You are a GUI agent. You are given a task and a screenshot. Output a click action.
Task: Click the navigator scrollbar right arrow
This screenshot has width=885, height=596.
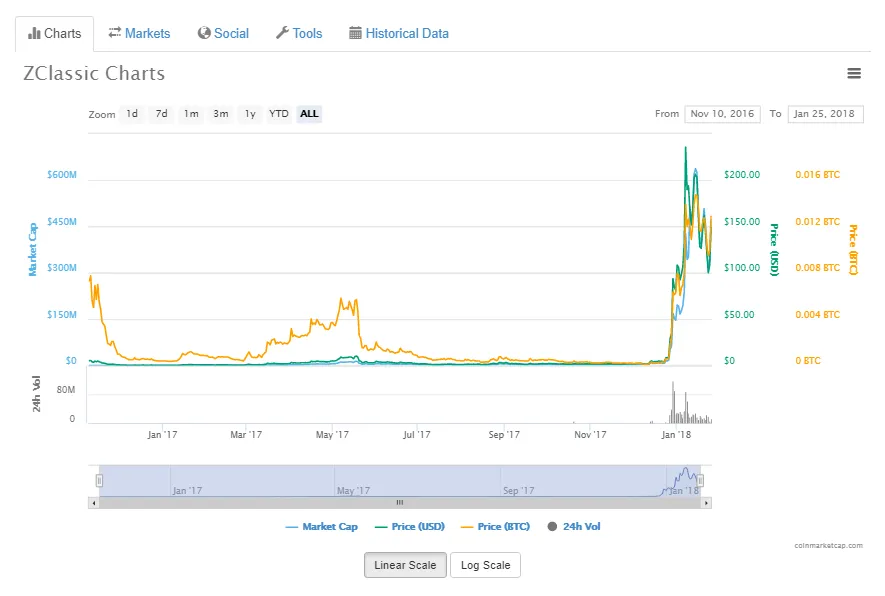tap(706, 503)
